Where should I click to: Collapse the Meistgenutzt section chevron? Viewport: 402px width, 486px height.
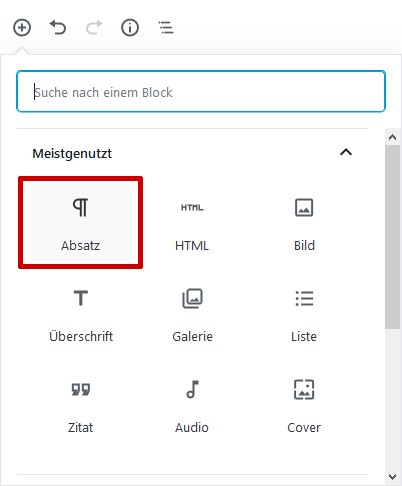pos(346,153)
